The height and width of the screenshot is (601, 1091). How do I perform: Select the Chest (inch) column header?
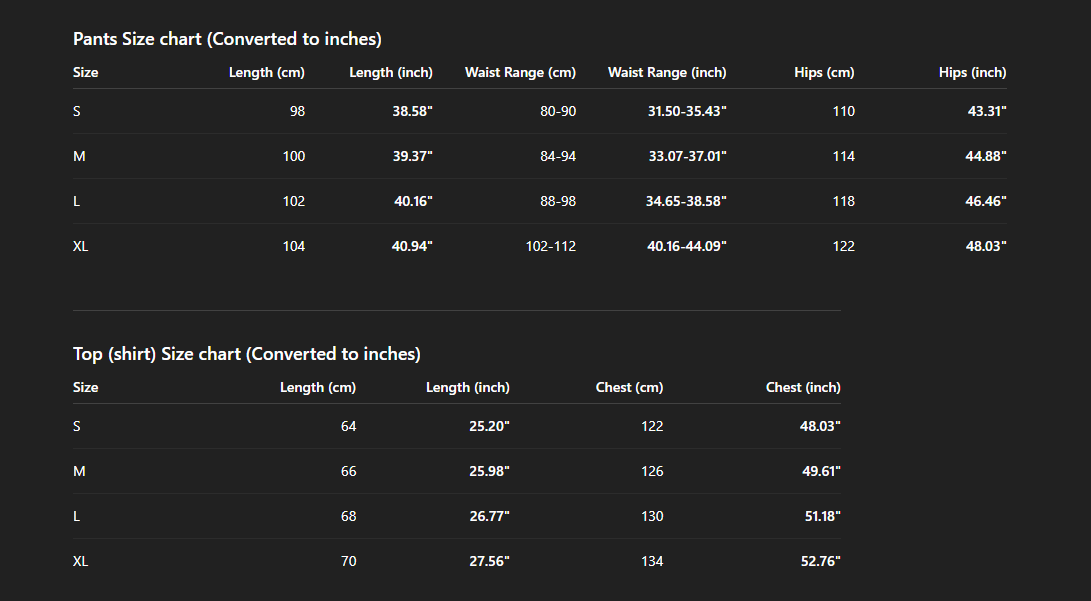[x=803, y=388]
